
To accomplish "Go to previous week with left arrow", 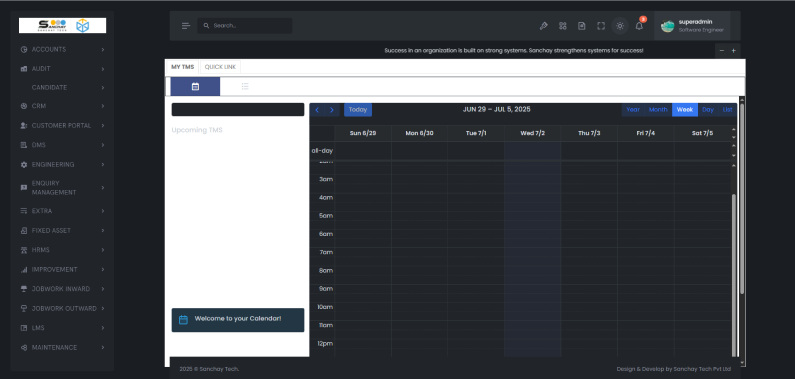I will pyautogui.click(x=317, y=110).
